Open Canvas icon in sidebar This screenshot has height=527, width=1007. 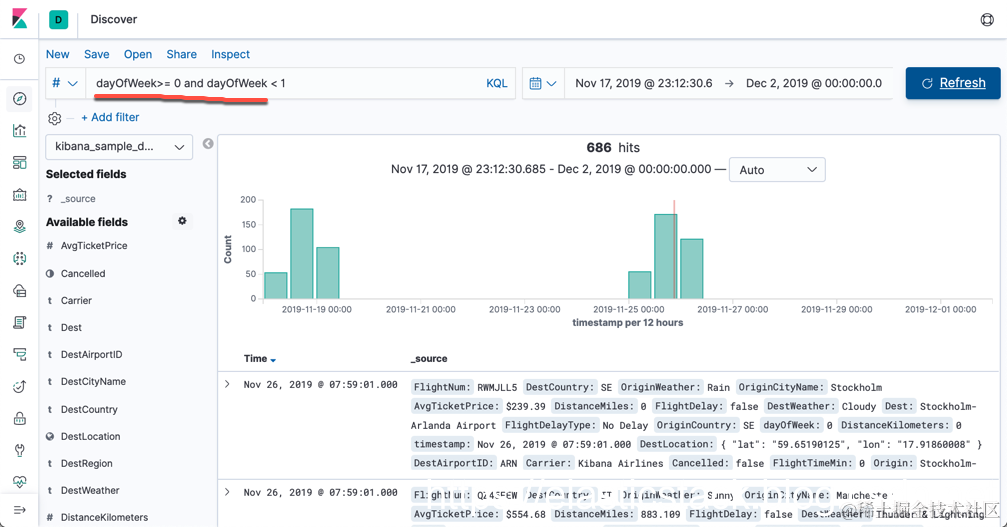coord(20,194)
